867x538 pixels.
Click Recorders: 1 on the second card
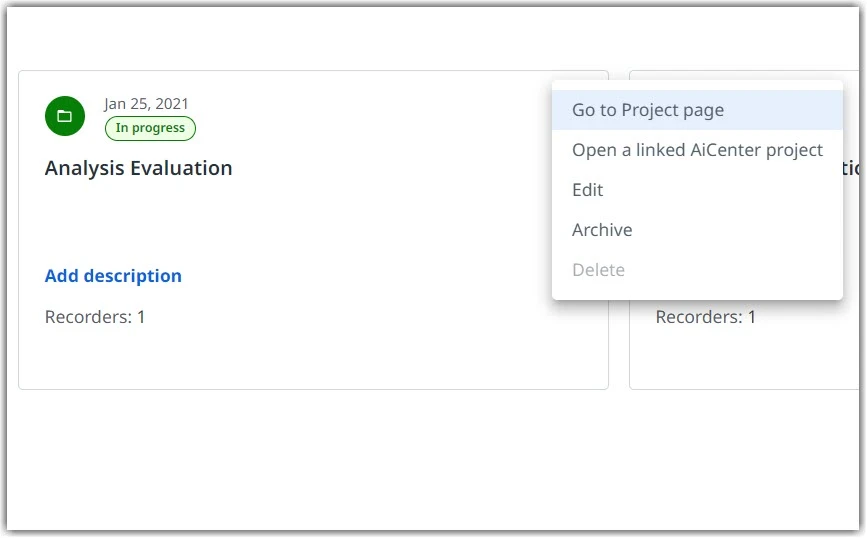(x=705, y=317)
